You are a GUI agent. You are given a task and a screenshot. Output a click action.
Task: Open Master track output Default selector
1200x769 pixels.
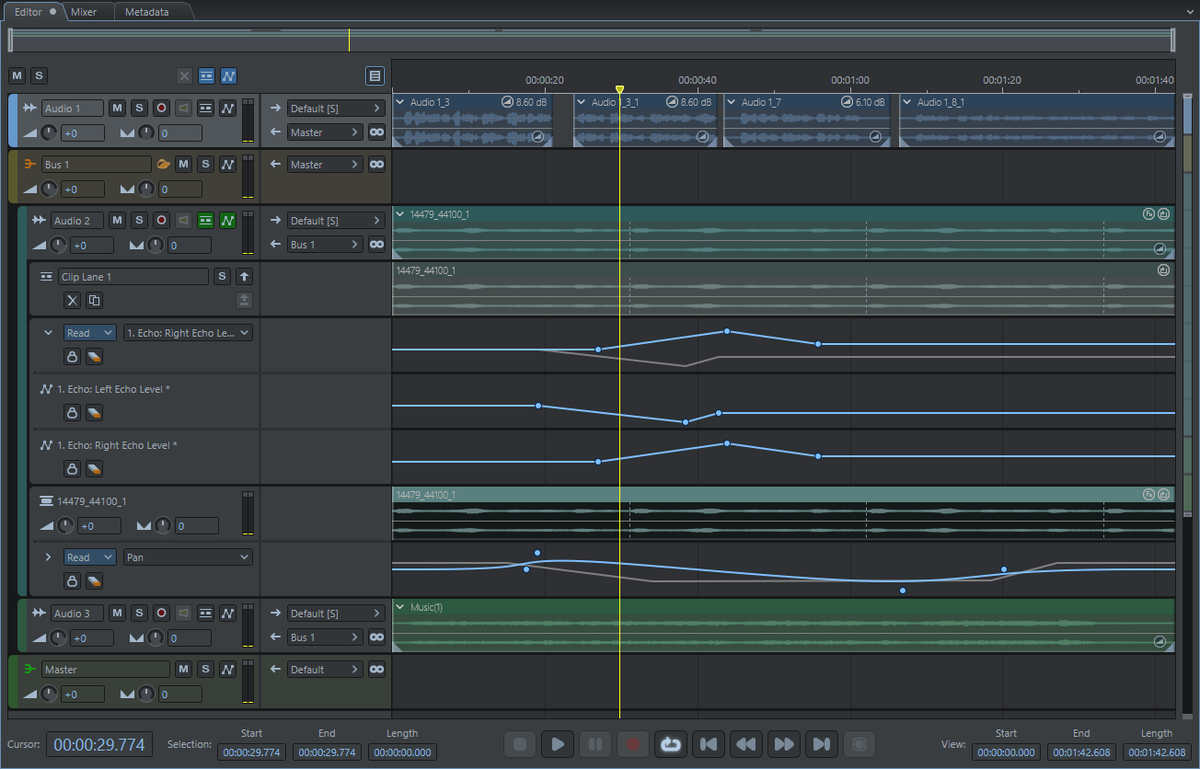pos(324,669)
